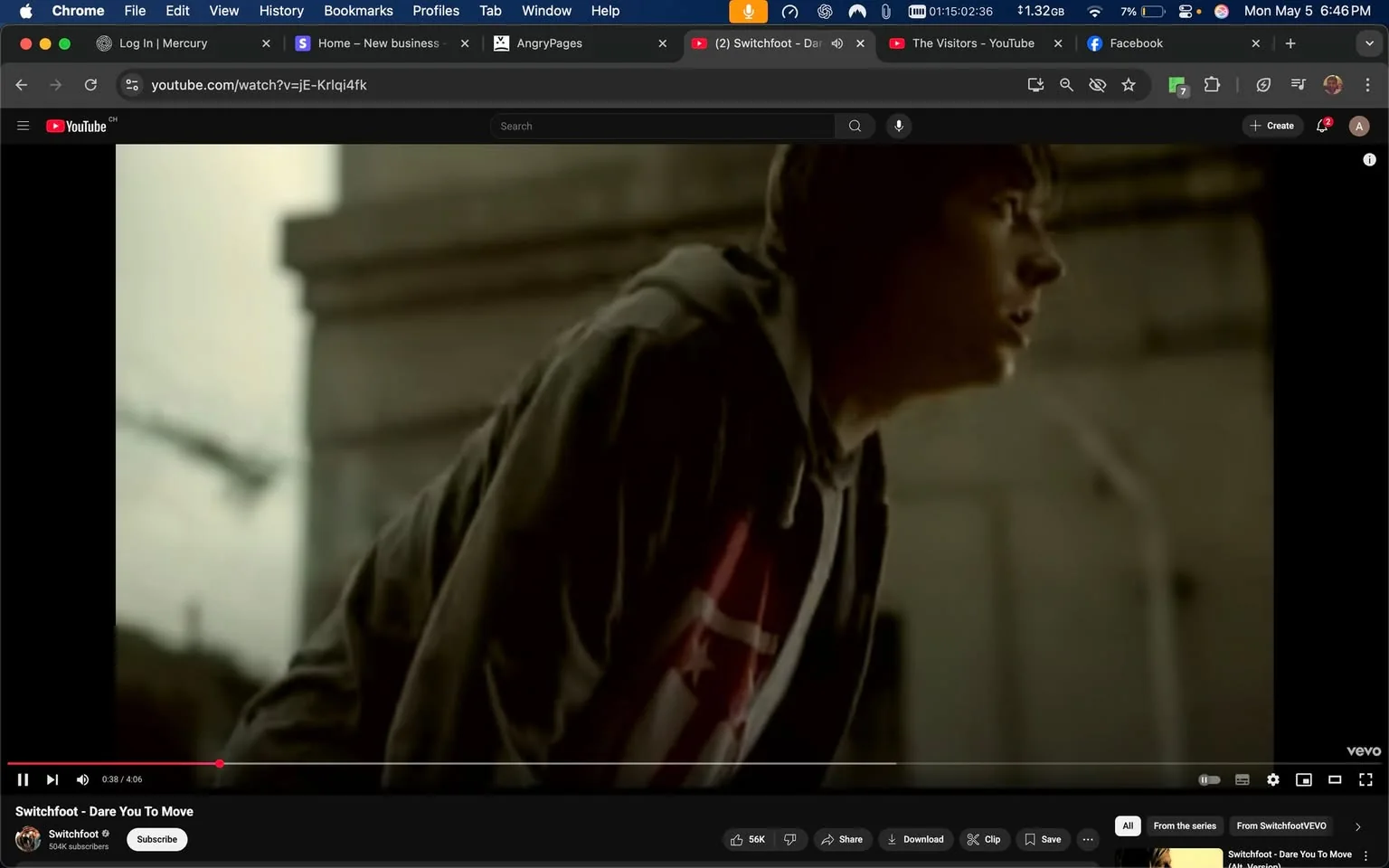
Task: Show more filter chips arrow
Action: pyautogui.click(x=1357, y=826)
